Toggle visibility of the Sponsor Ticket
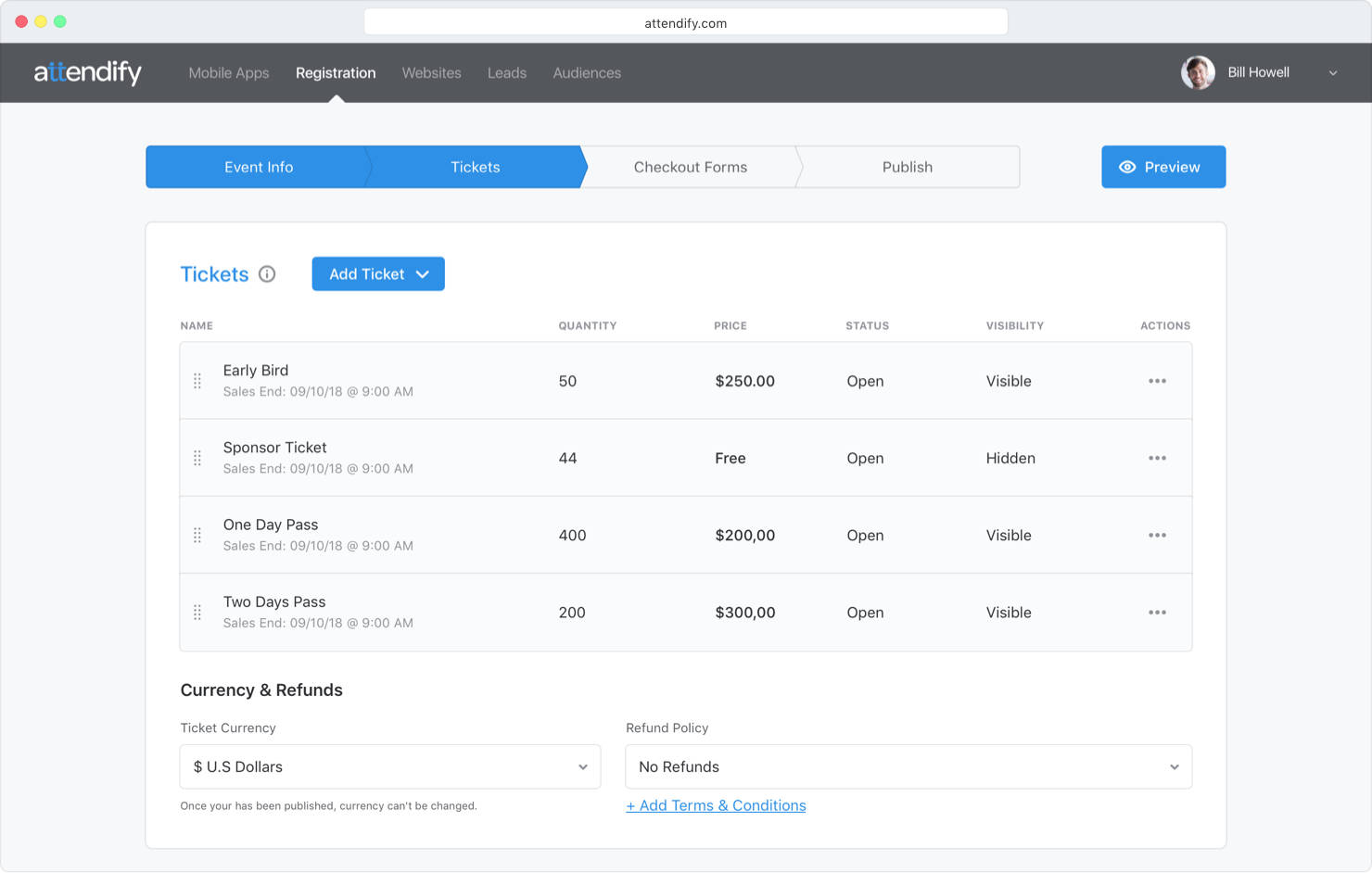 tap(1010, 457)
